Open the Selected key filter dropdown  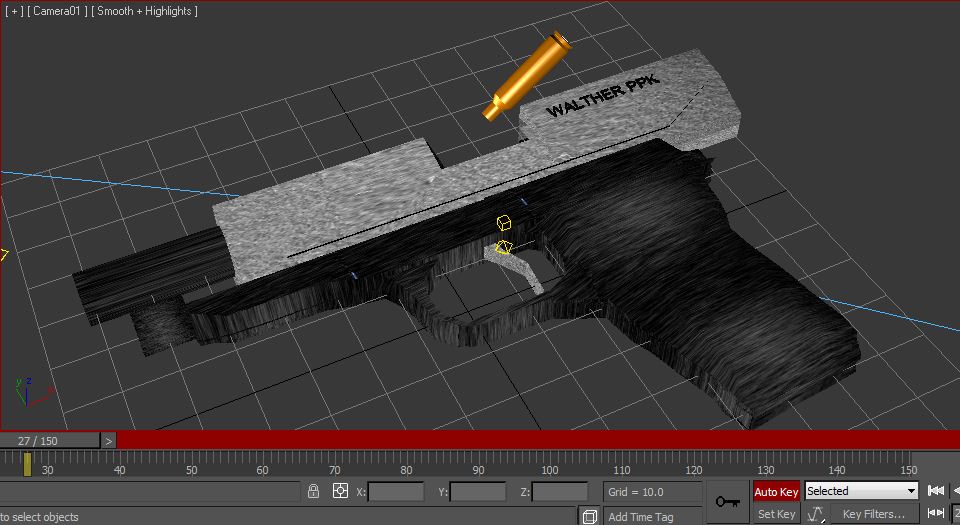[861, 491]
